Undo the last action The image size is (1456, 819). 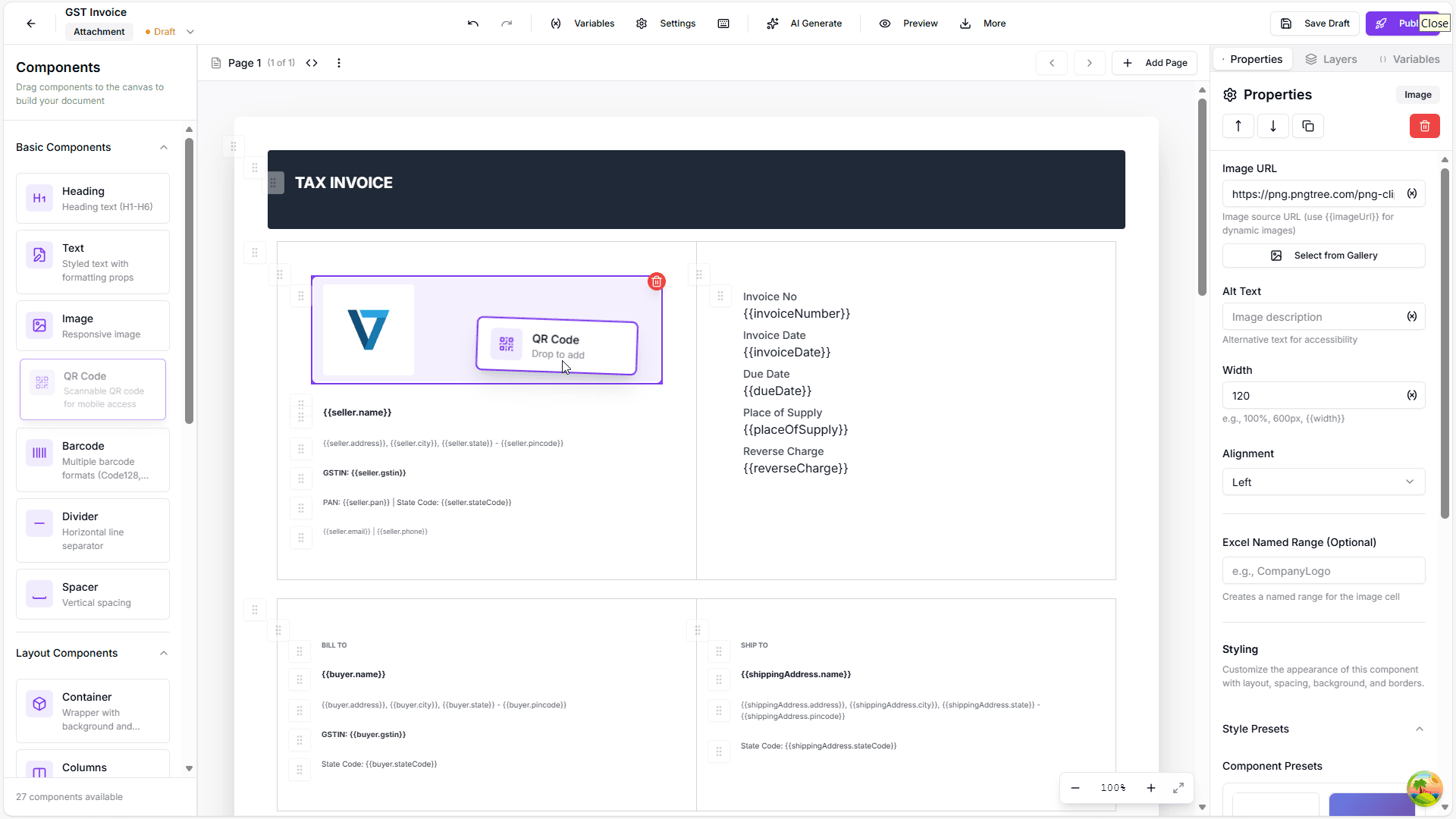point(472,24)
